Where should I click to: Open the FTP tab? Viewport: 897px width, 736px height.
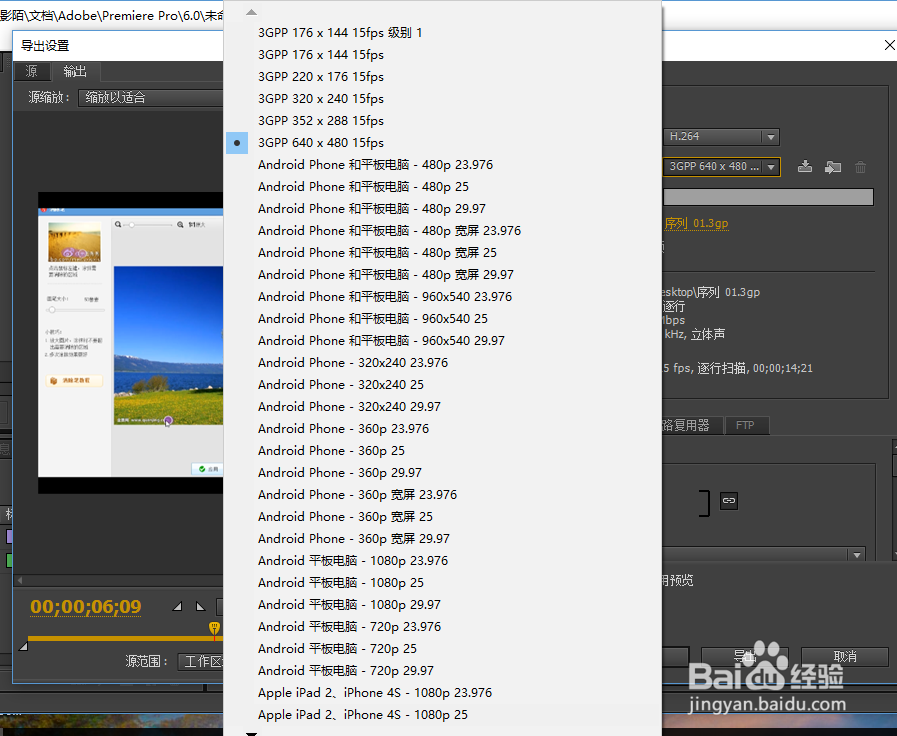[745, 425]
